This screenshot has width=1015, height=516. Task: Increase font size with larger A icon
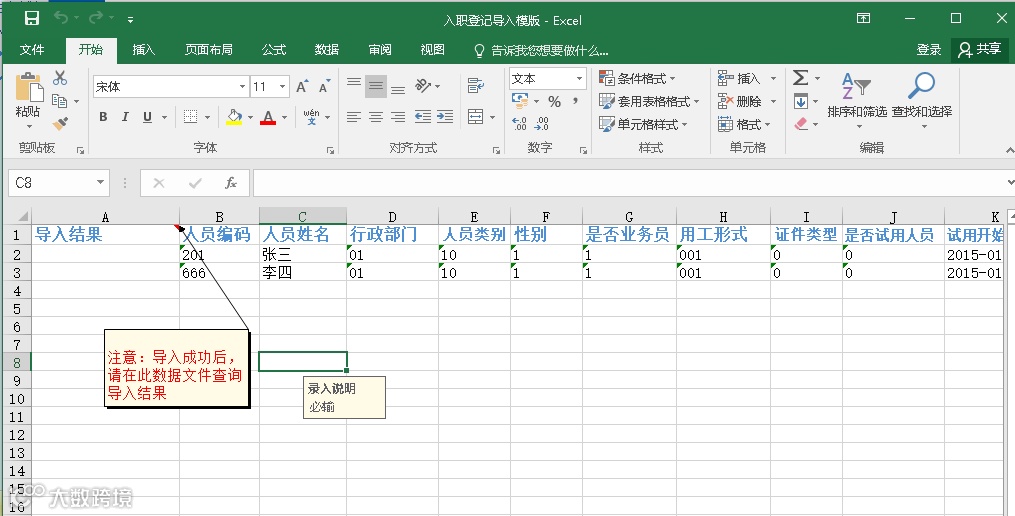(302, 86)
